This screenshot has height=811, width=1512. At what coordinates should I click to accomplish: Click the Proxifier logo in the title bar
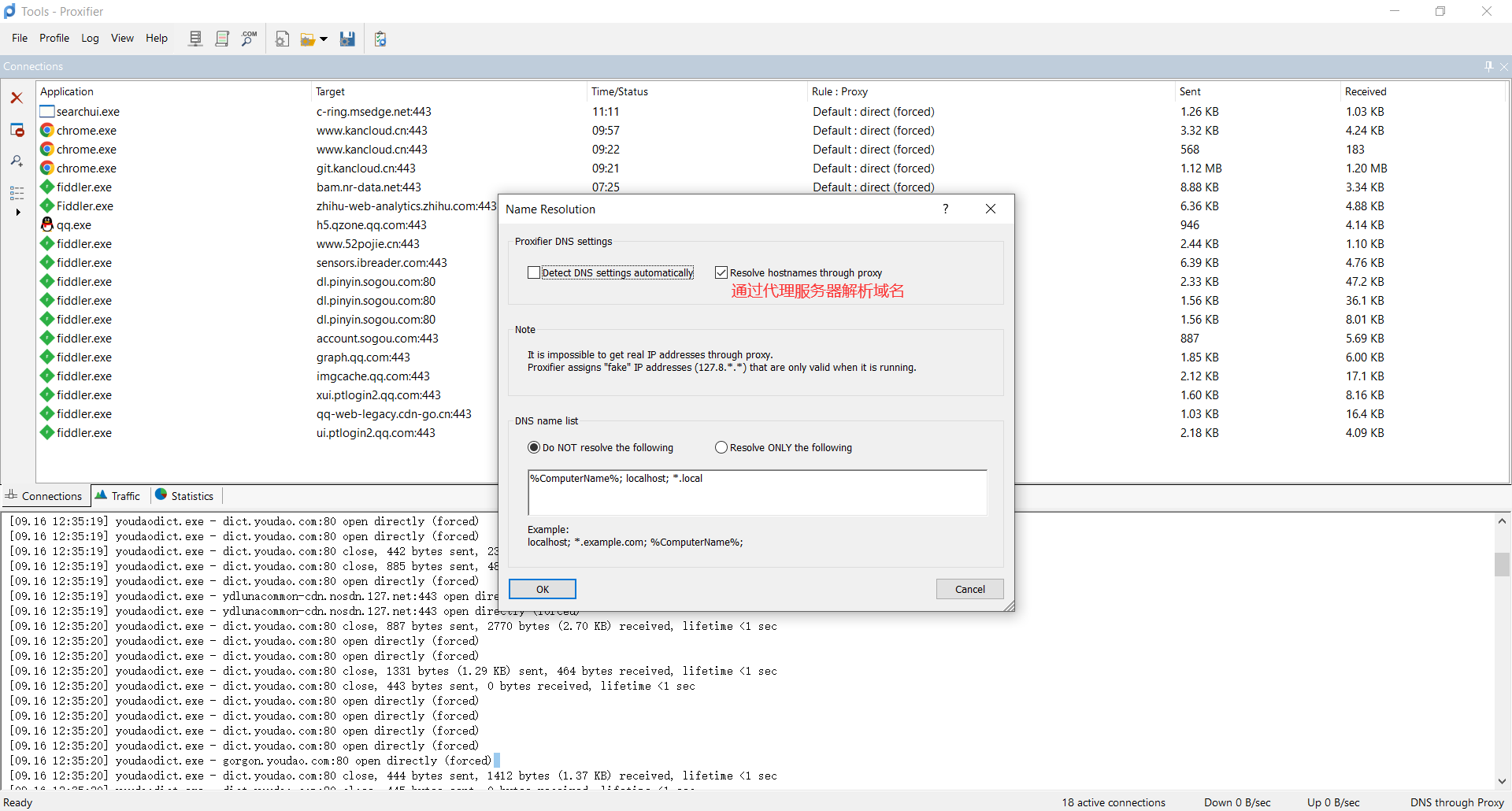9,11
